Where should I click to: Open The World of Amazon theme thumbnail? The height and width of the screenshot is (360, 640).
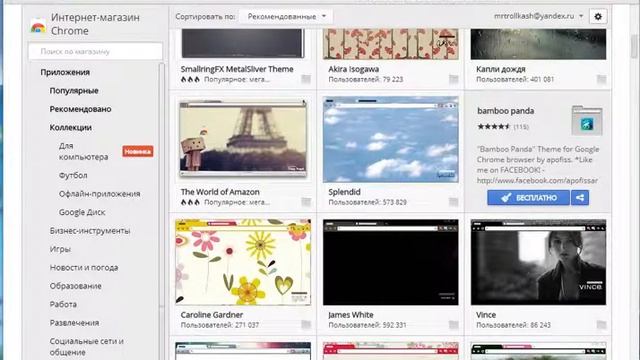243,139
